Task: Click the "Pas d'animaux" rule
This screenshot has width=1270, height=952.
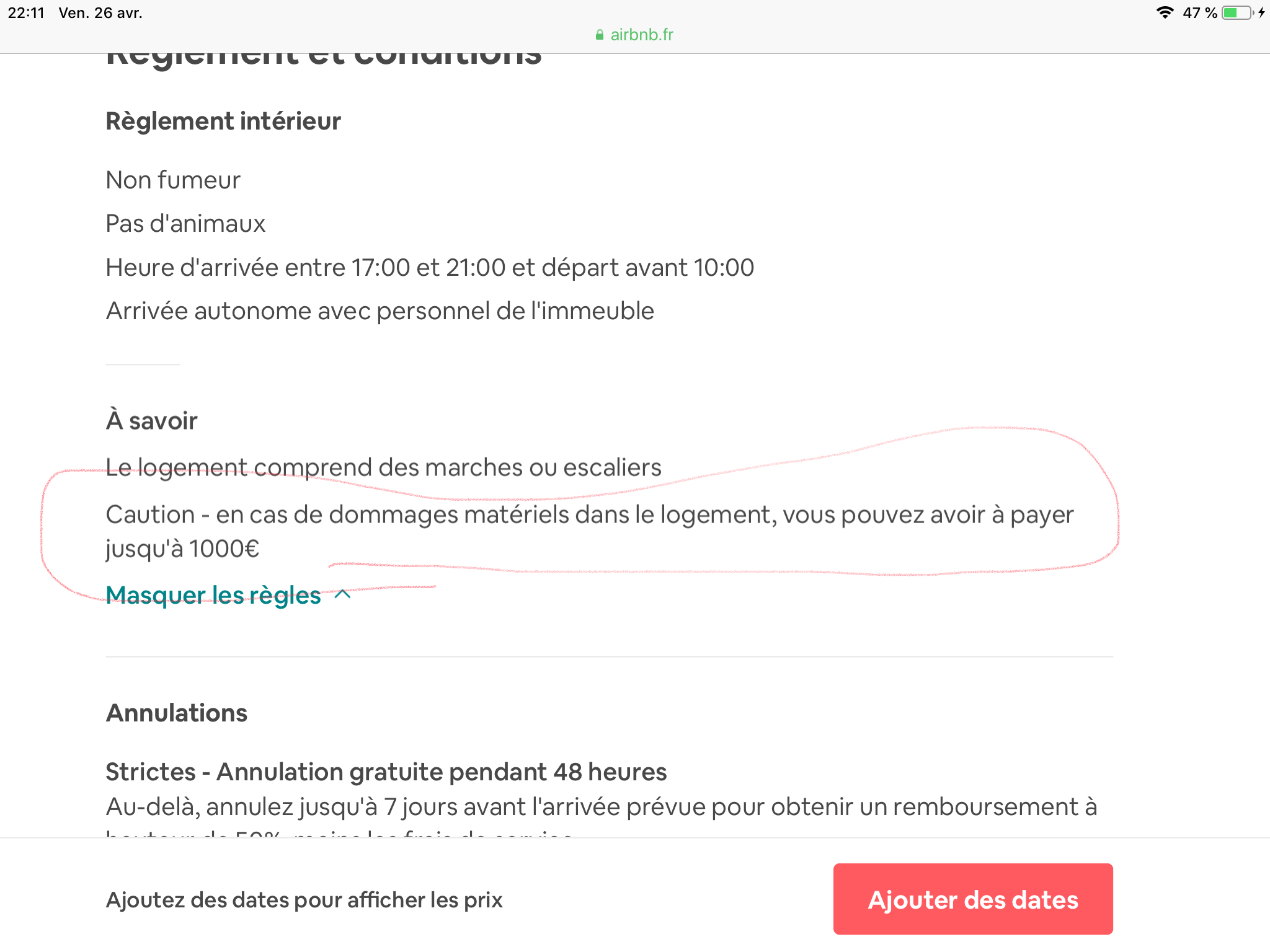Action: point(185,224)
